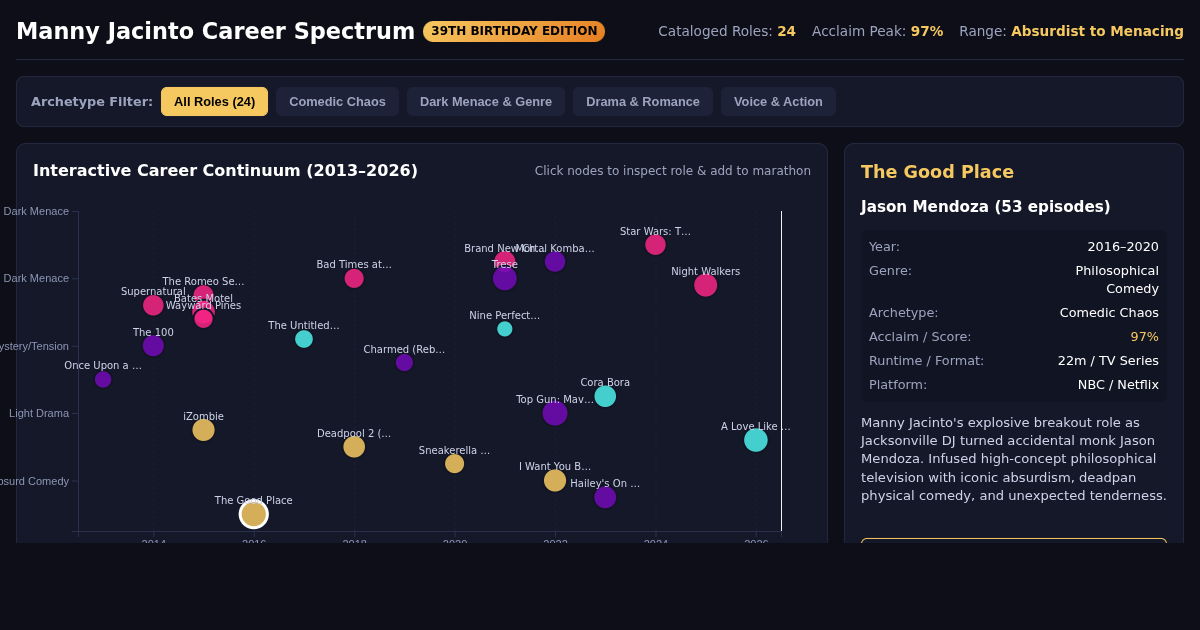Click the 39TH BIRTHDAY EDITION badge
This screenshot has width=1200, height=630.
(514, 31)
